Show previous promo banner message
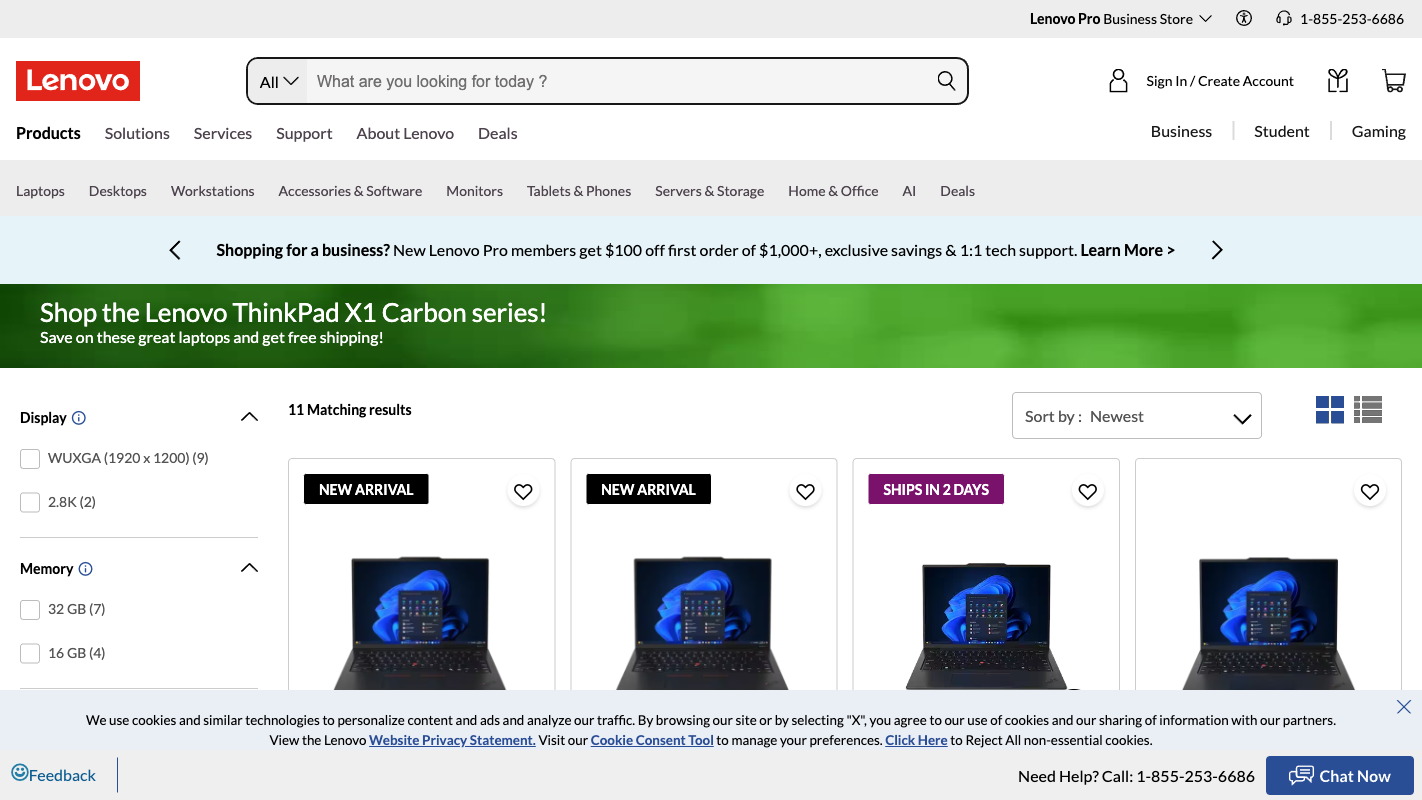Viewport: 1422px width, 800px height. point(175,250)
